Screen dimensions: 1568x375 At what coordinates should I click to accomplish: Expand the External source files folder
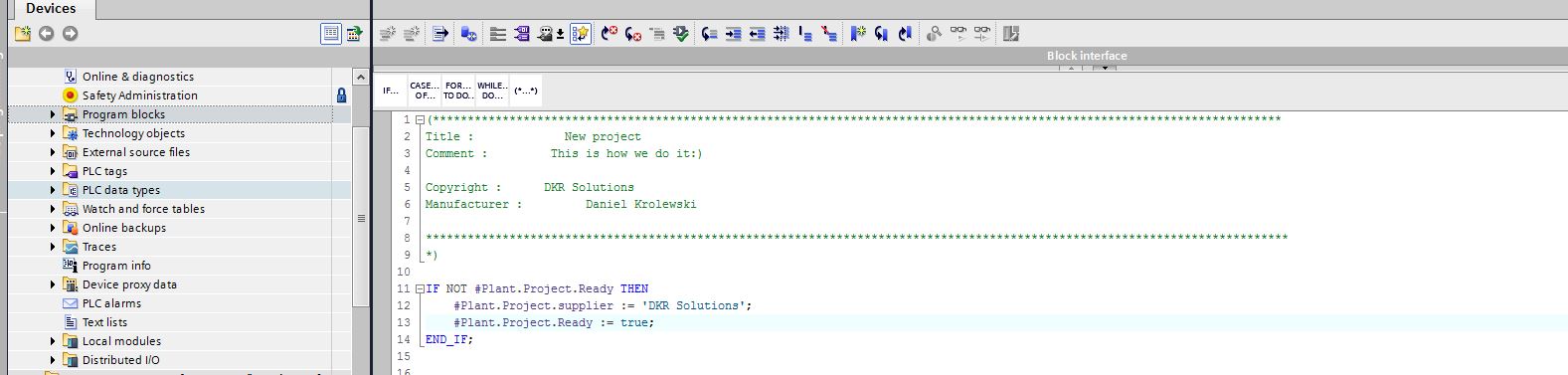tap(53, 152)
